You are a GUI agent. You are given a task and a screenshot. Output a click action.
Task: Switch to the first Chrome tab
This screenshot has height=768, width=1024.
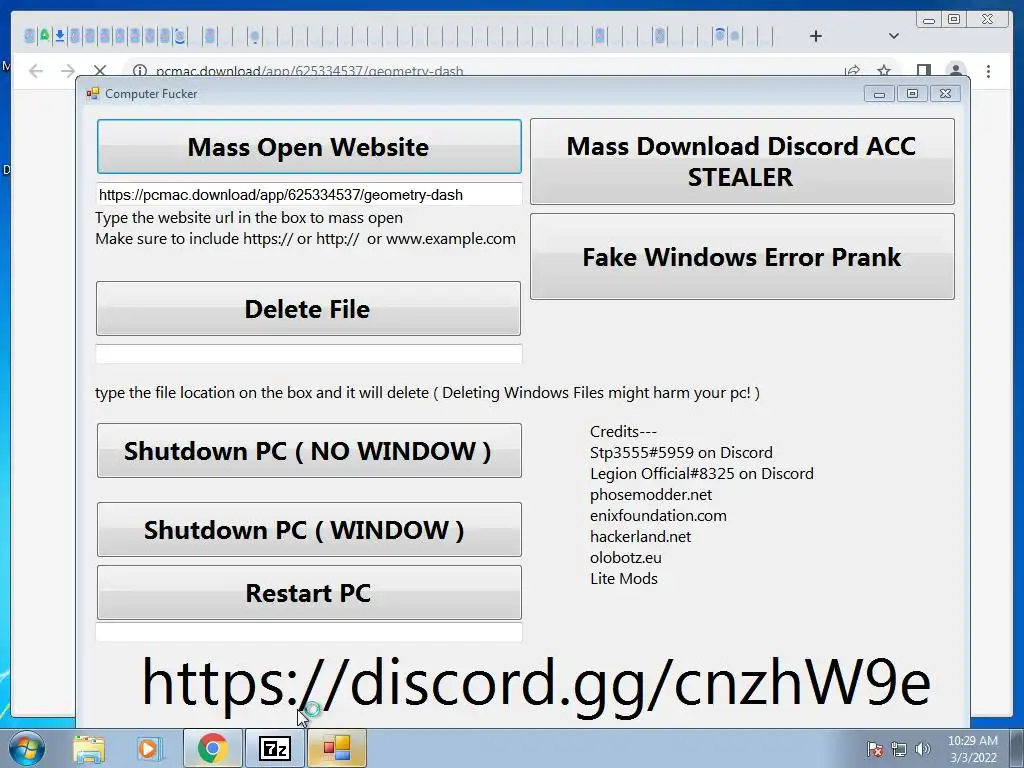tap(29, 35)
